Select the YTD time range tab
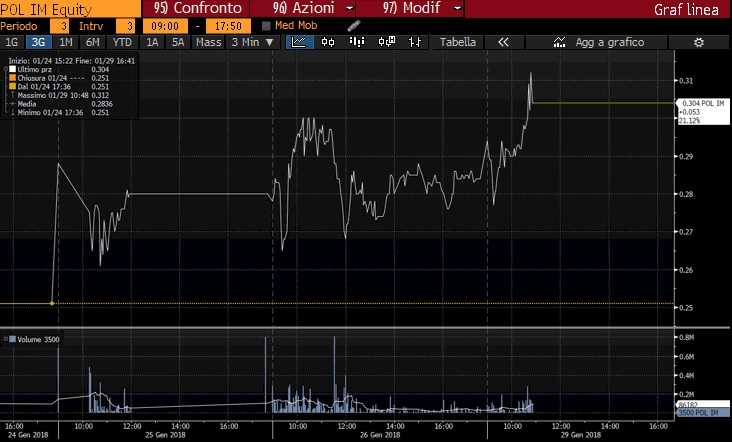This screenshot has height=442, width=732. coord(122,42)
